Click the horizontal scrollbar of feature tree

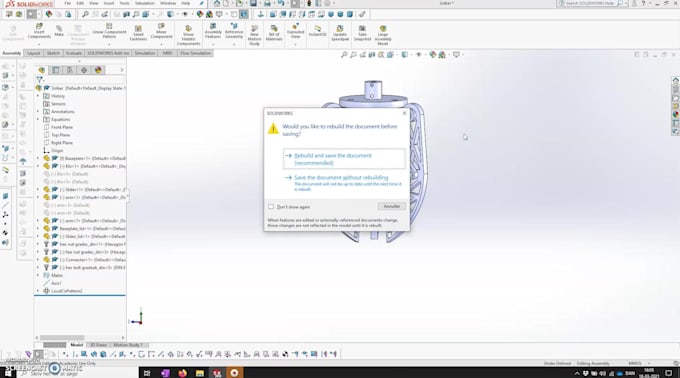tap(62, 337)
